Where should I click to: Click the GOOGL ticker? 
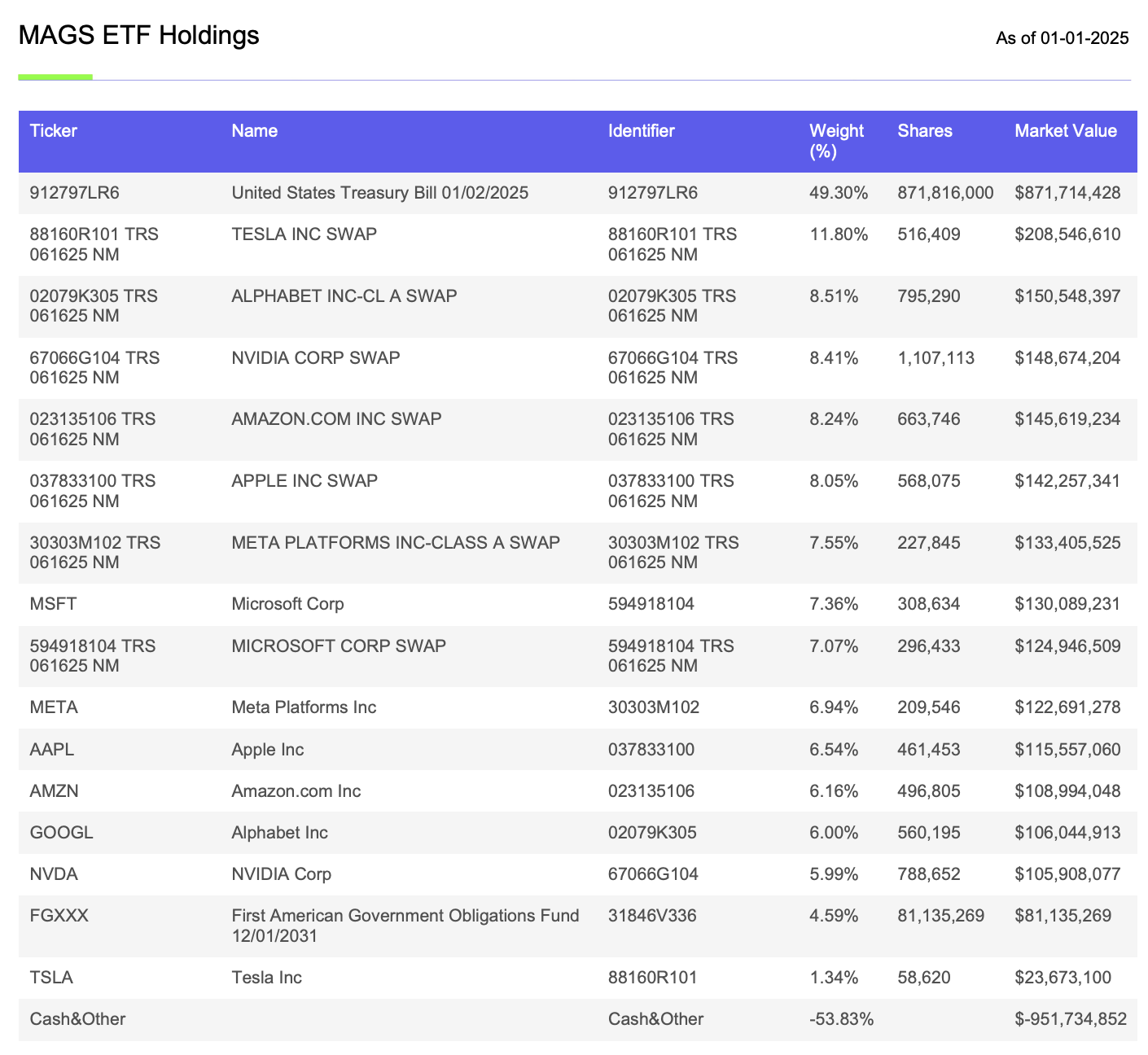[61, 833]
